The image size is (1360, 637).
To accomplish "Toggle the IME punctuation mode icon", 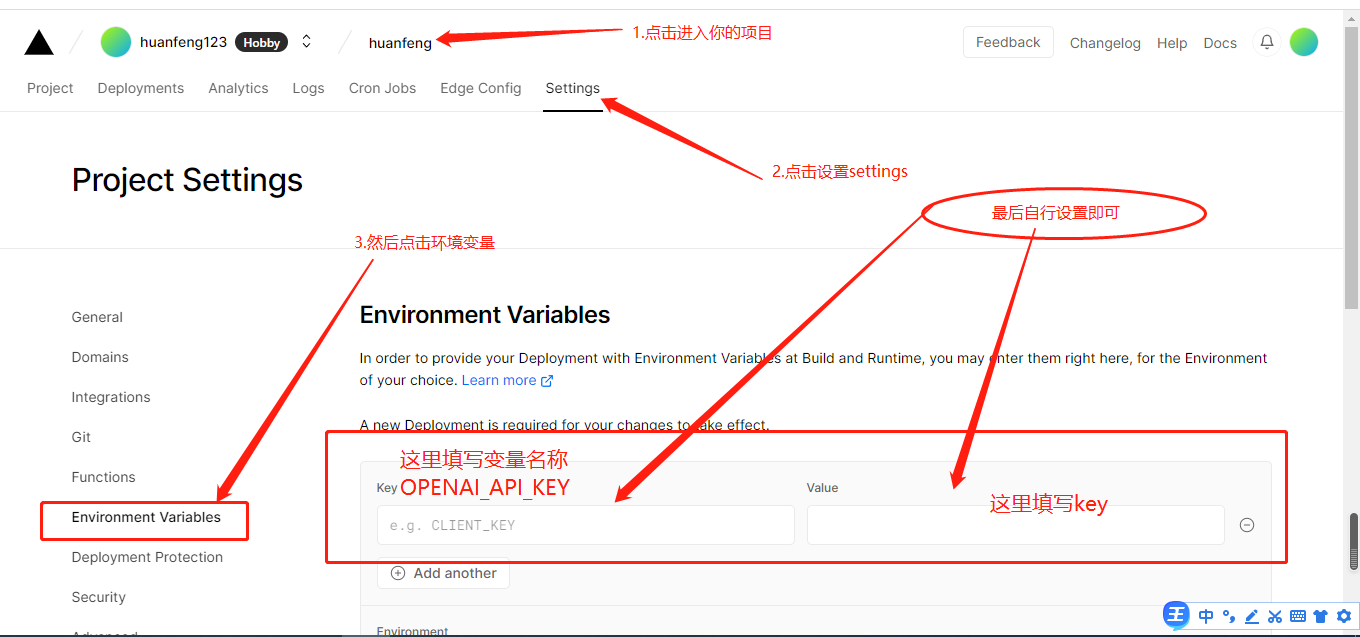I will pyautogui.click(x=1229, y=616).
